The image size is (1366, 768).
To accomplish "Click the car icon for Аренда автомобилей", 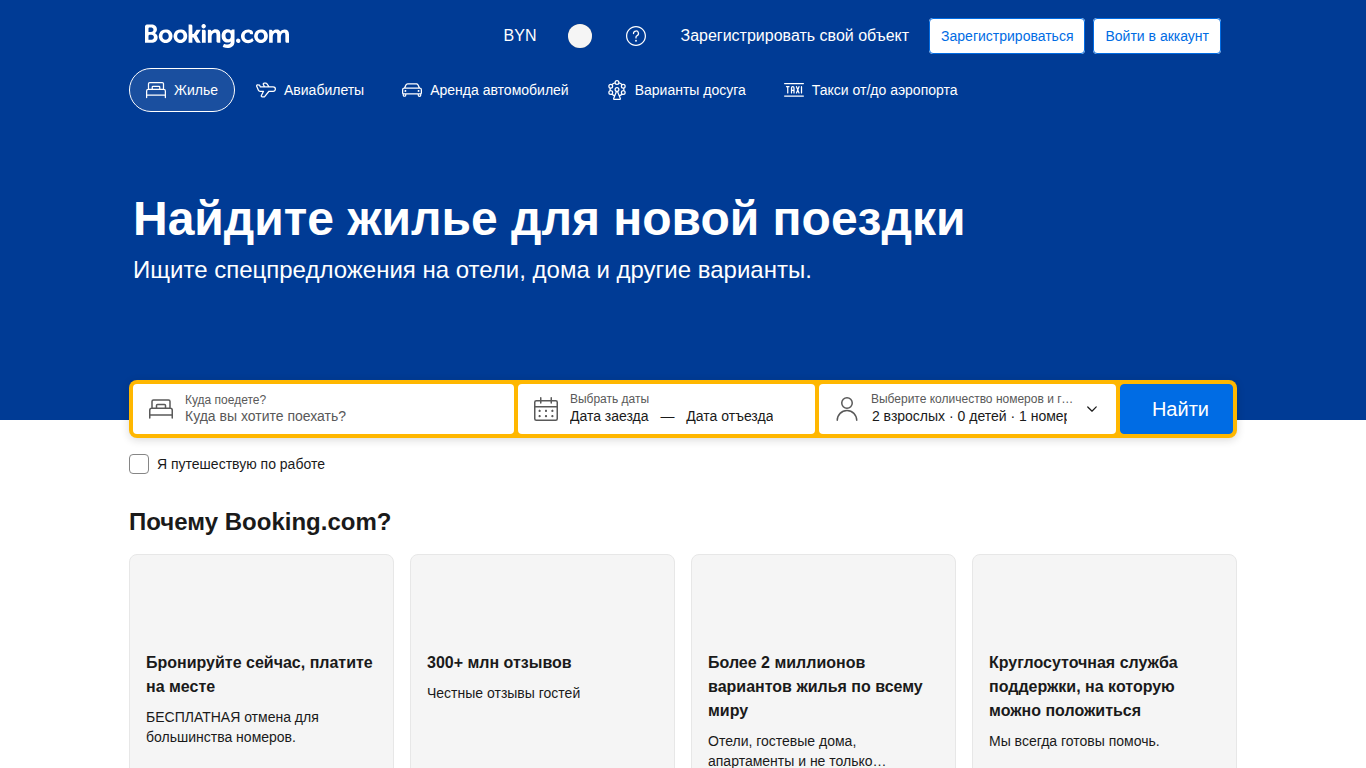I will [x=412, y=90].
